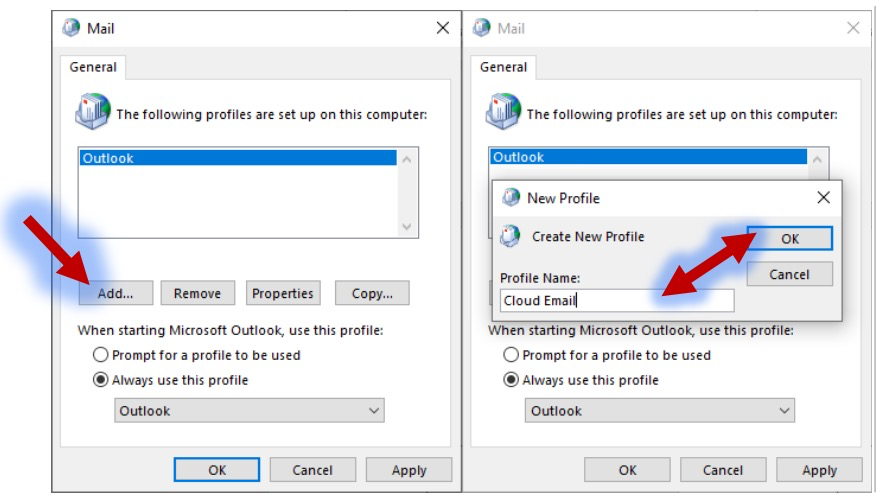Viewport: 876px width, 501px height.
Task: Click the New Profile title bar icon
Action: click(511, 197)
